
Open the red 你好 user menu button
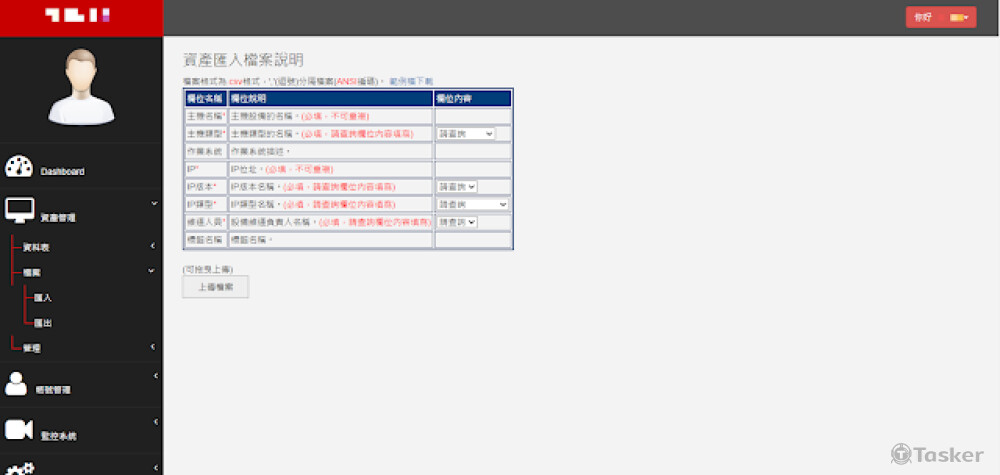tap(940, 17)
